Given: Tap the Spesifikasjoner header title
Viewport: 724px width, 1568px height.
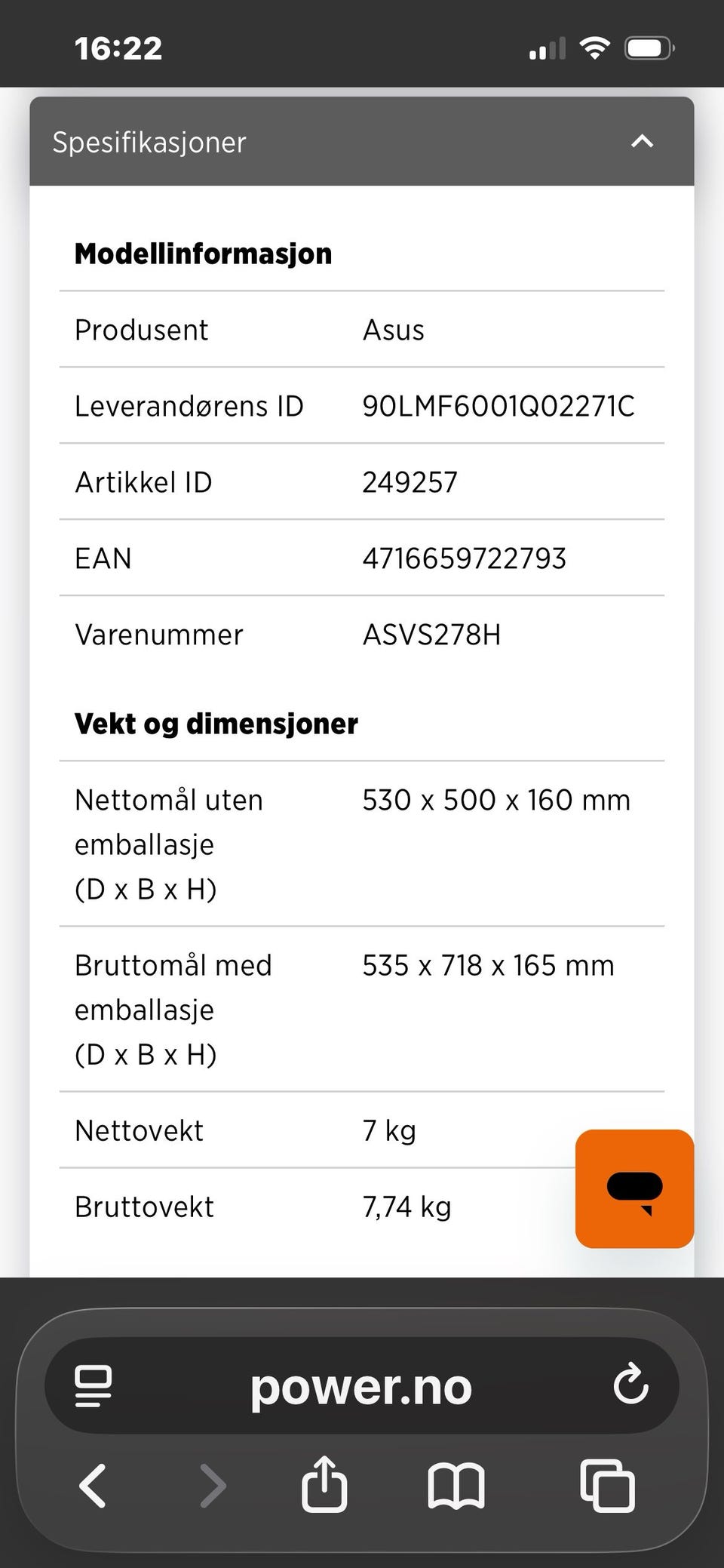Looking at the screenshot, I should coord(149,142).
